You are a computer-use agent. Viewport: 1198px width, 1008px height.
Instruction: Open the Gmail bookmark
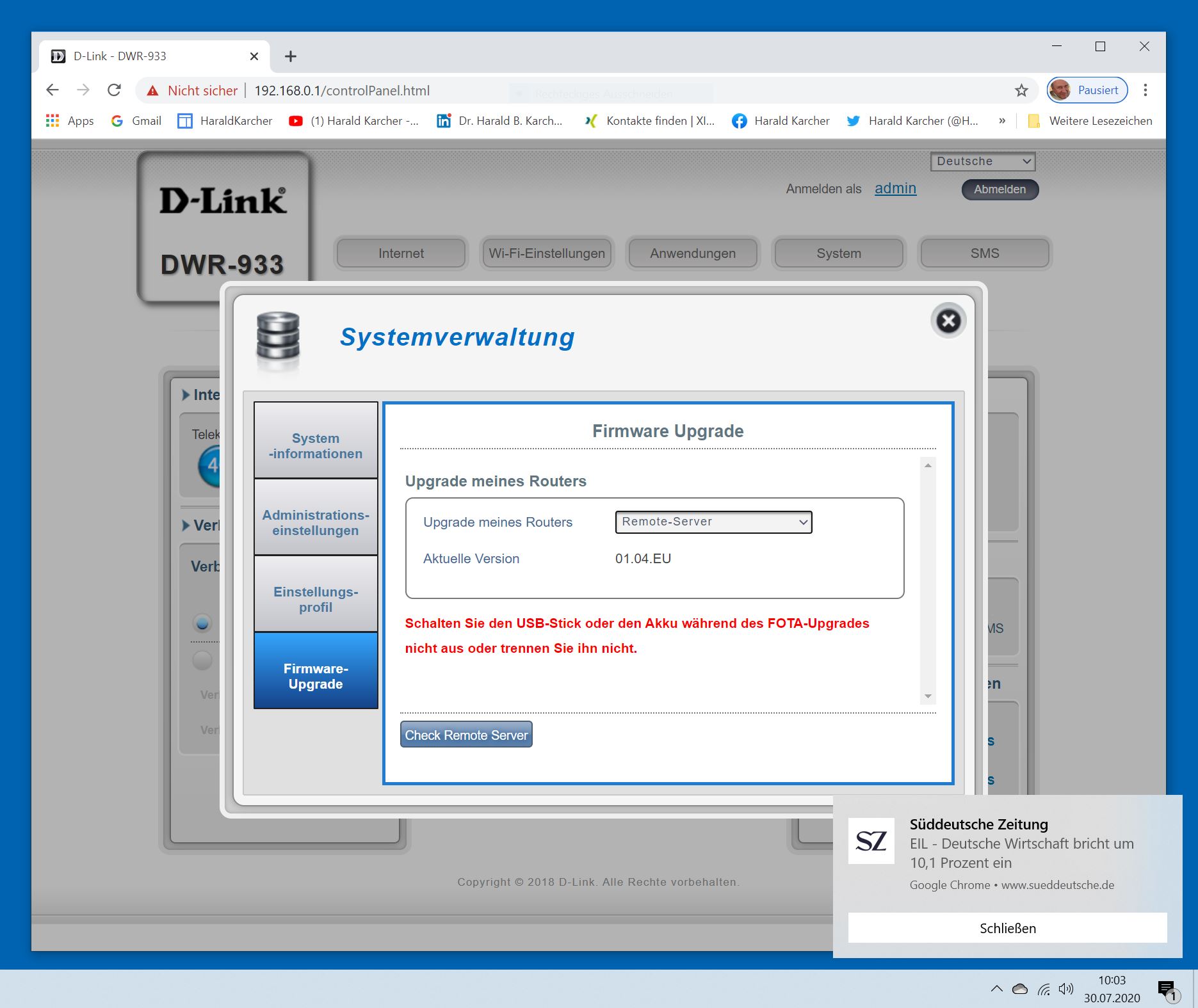pyautogui.click(x=136, y=121)
